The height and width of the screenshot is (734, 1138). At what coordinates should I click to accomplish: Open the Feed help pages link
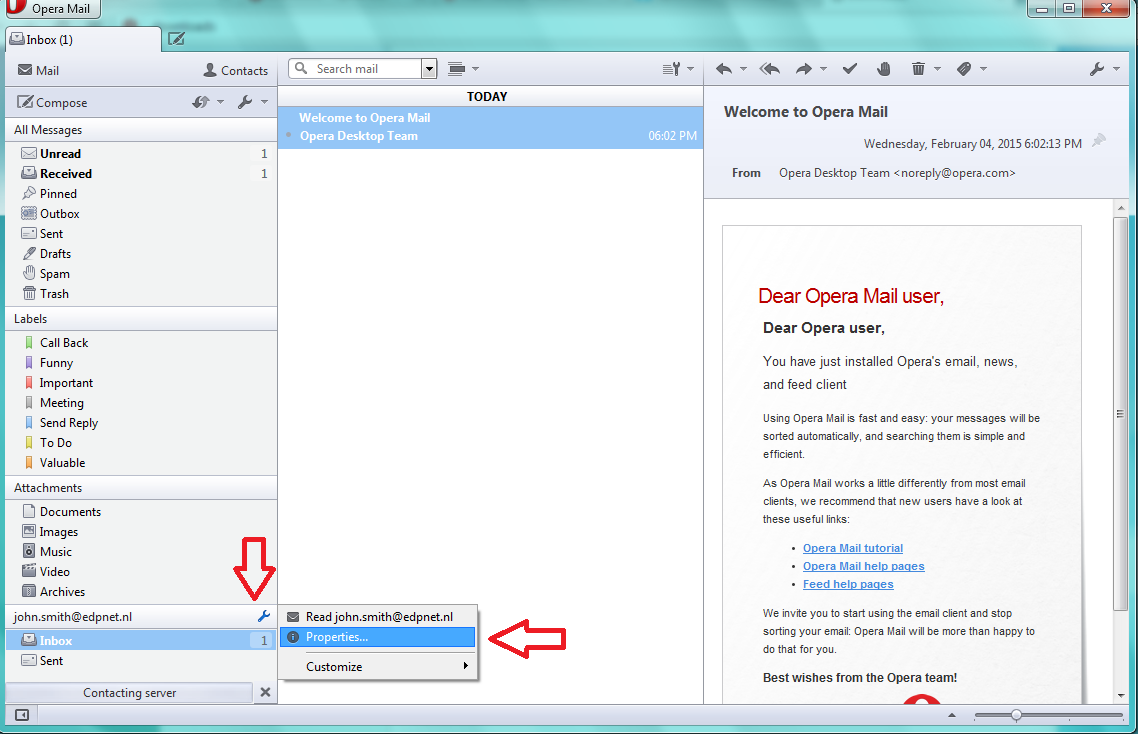coord(848,584)
